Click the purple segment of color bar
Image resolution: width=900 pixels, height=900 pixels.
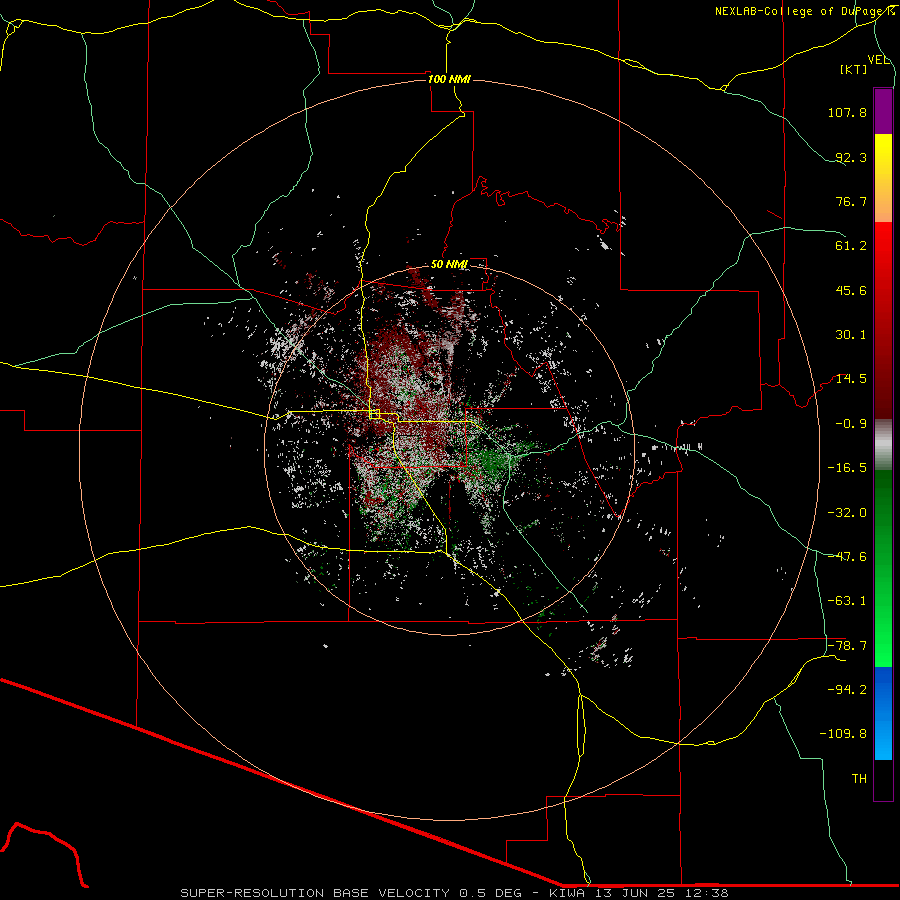[883, 112]
